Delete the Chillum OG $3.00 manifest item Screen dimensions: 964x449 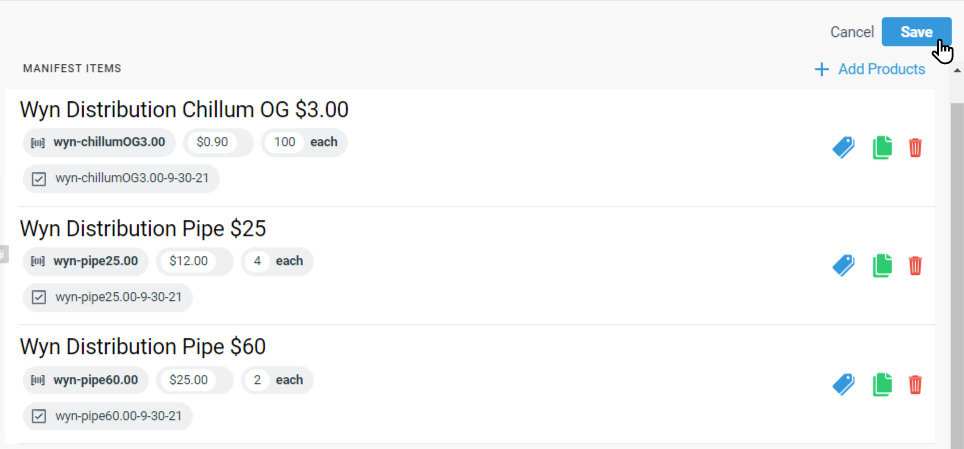tap(915, 148)
